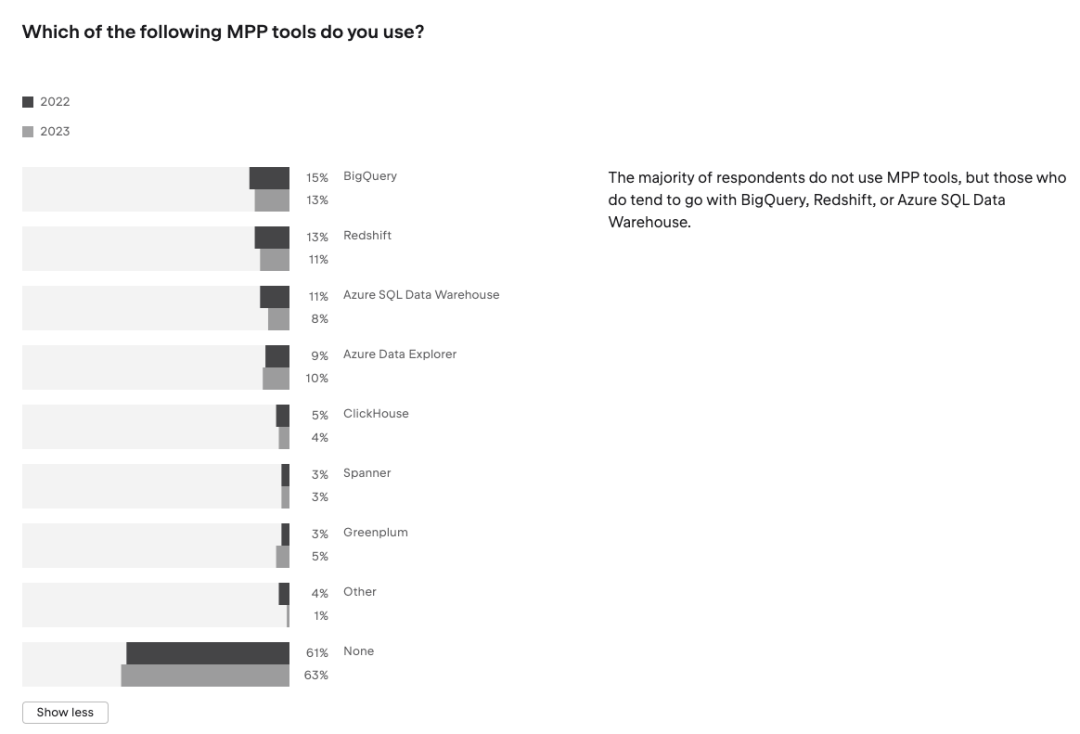Click the Other category 2022 bar

click(284, 593)
